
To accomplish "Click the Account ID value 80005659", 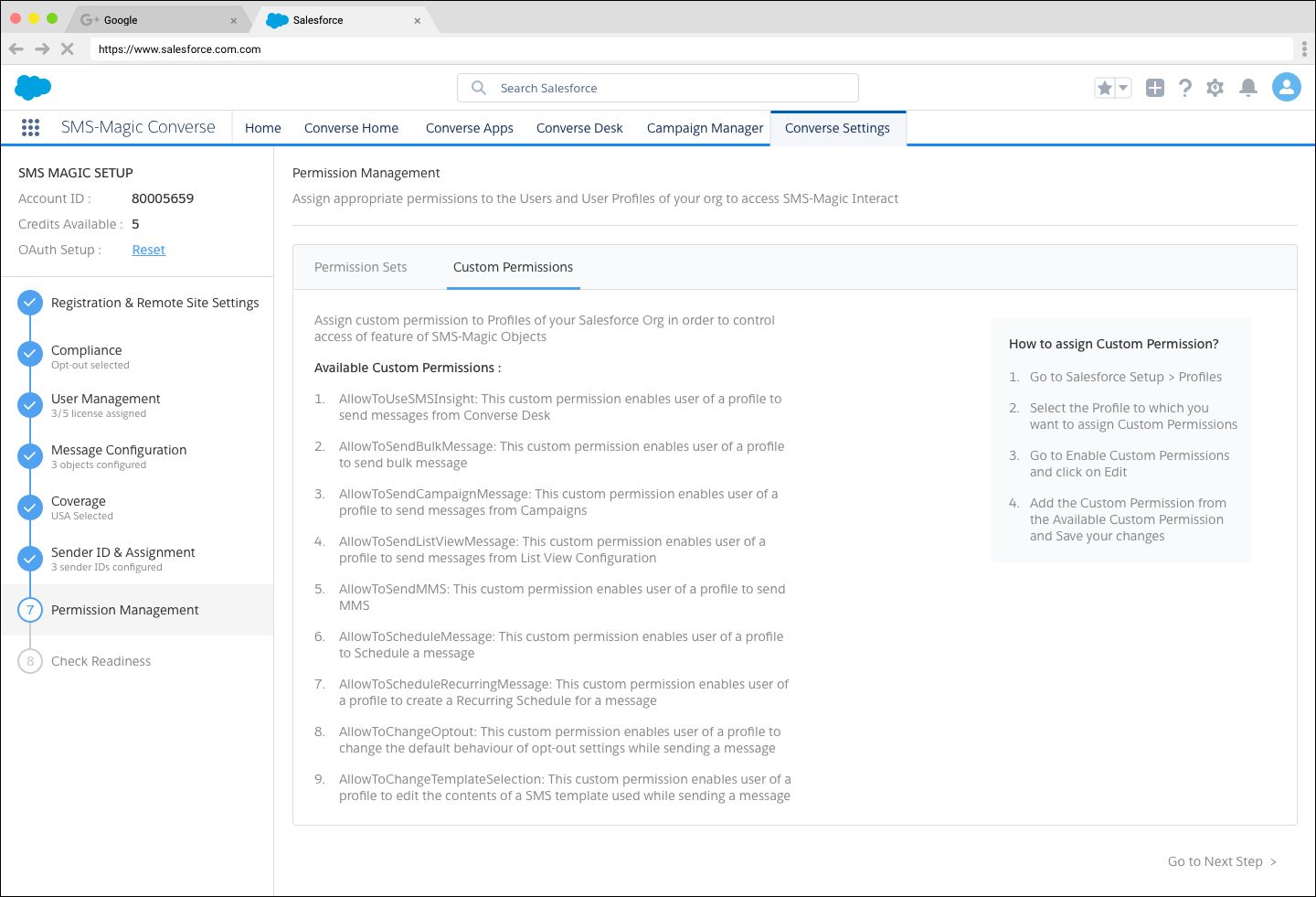I will point(163,198).
